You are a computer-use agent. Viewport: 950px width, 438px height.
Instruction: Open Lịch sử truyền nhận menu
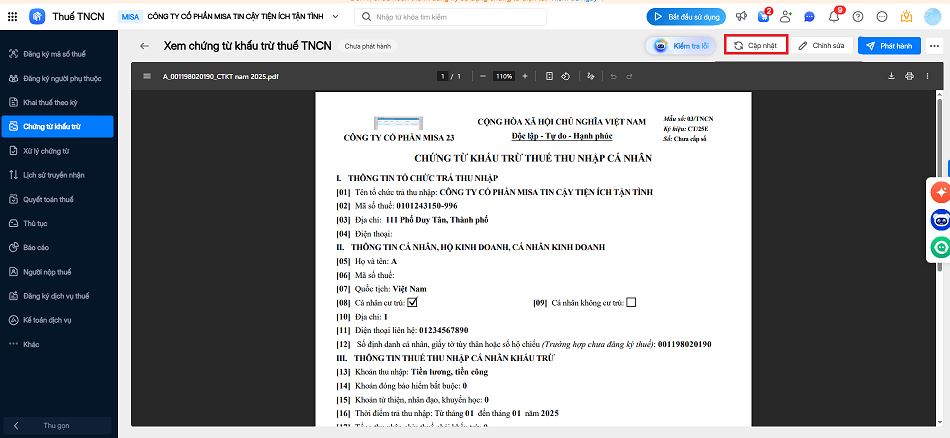coord(57,175)
